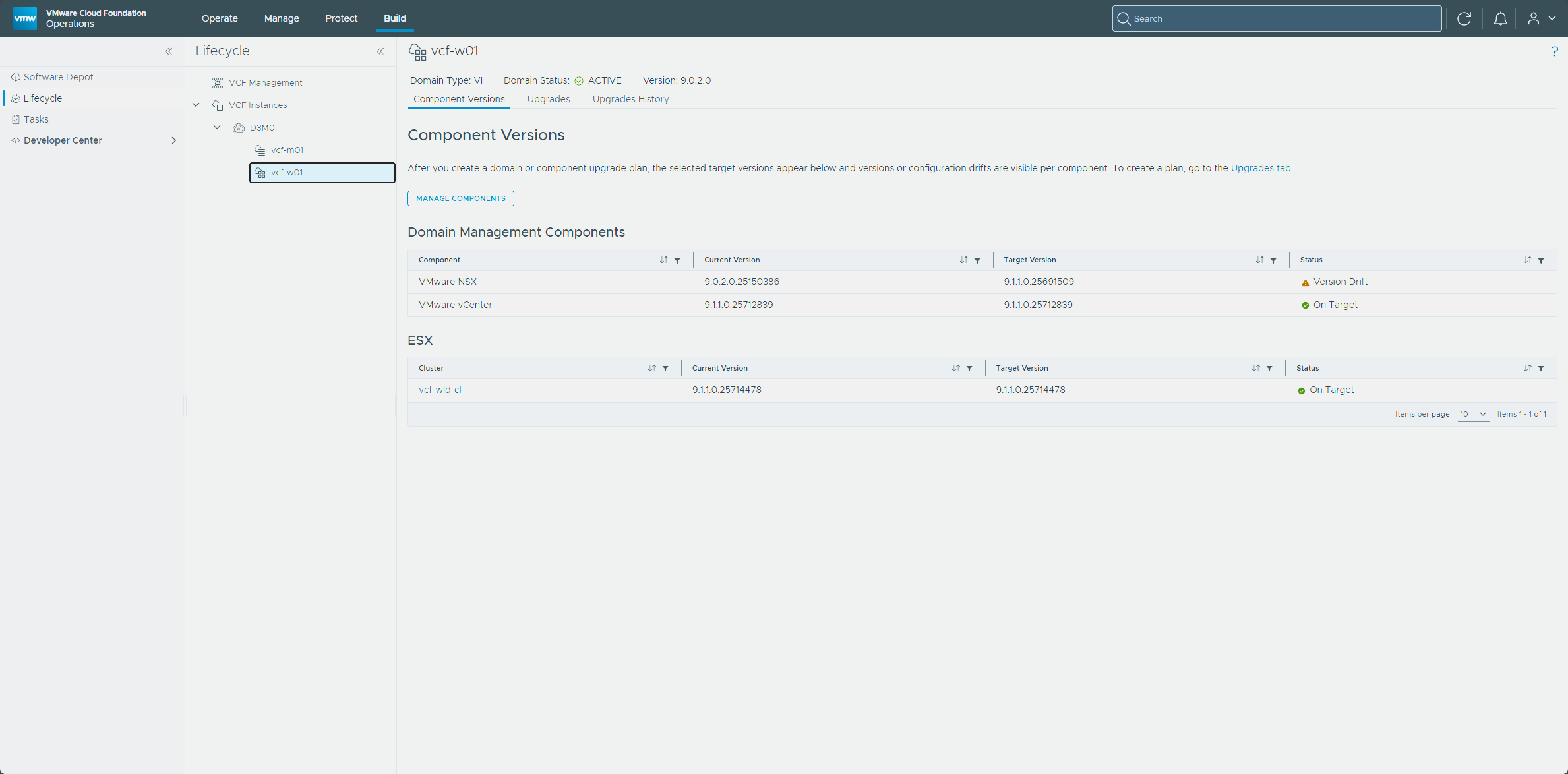Open the Items per page dropdown

tap(1473, 414)
